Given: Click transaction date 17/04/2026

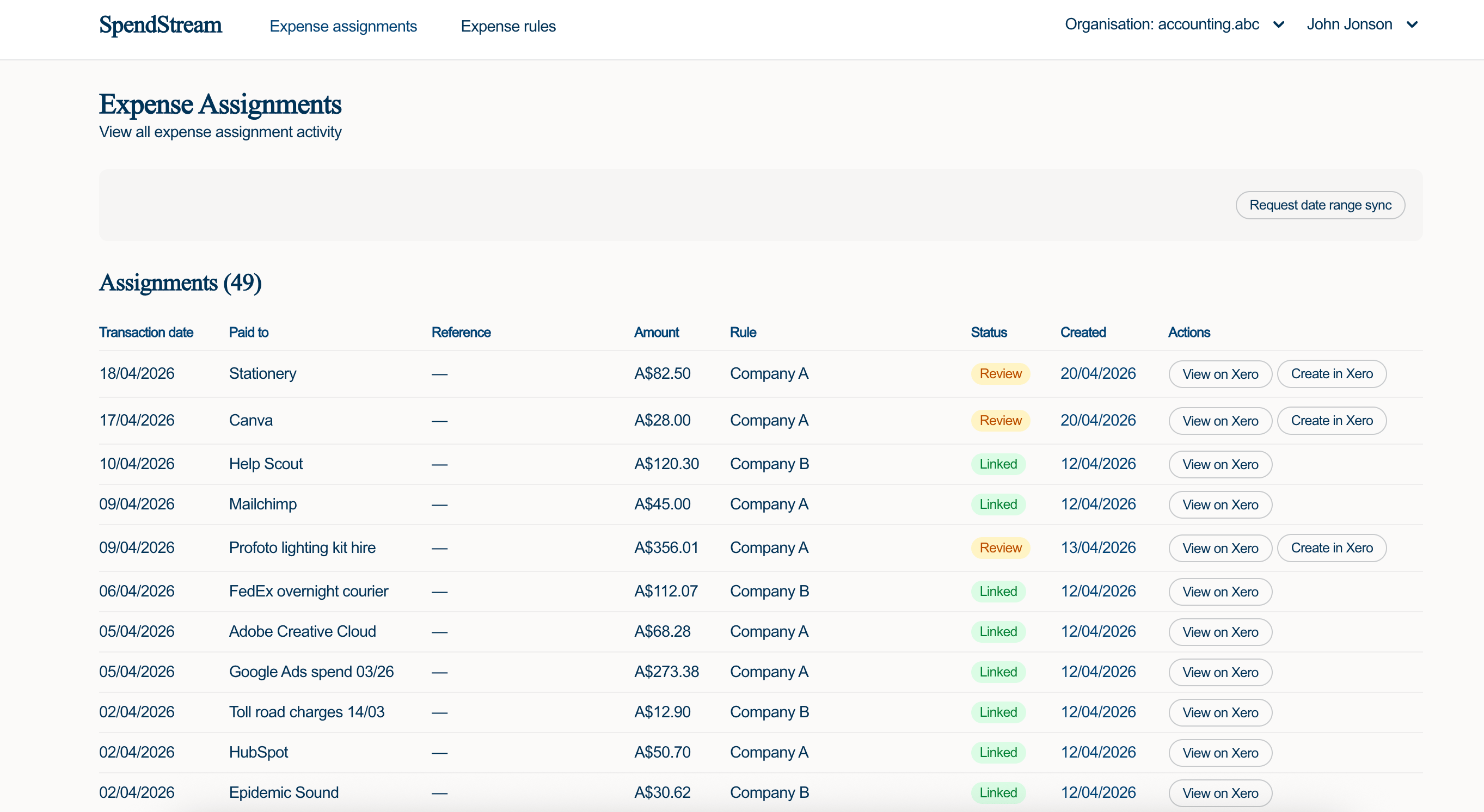Looking at the screenshot, I should point(137,420).
